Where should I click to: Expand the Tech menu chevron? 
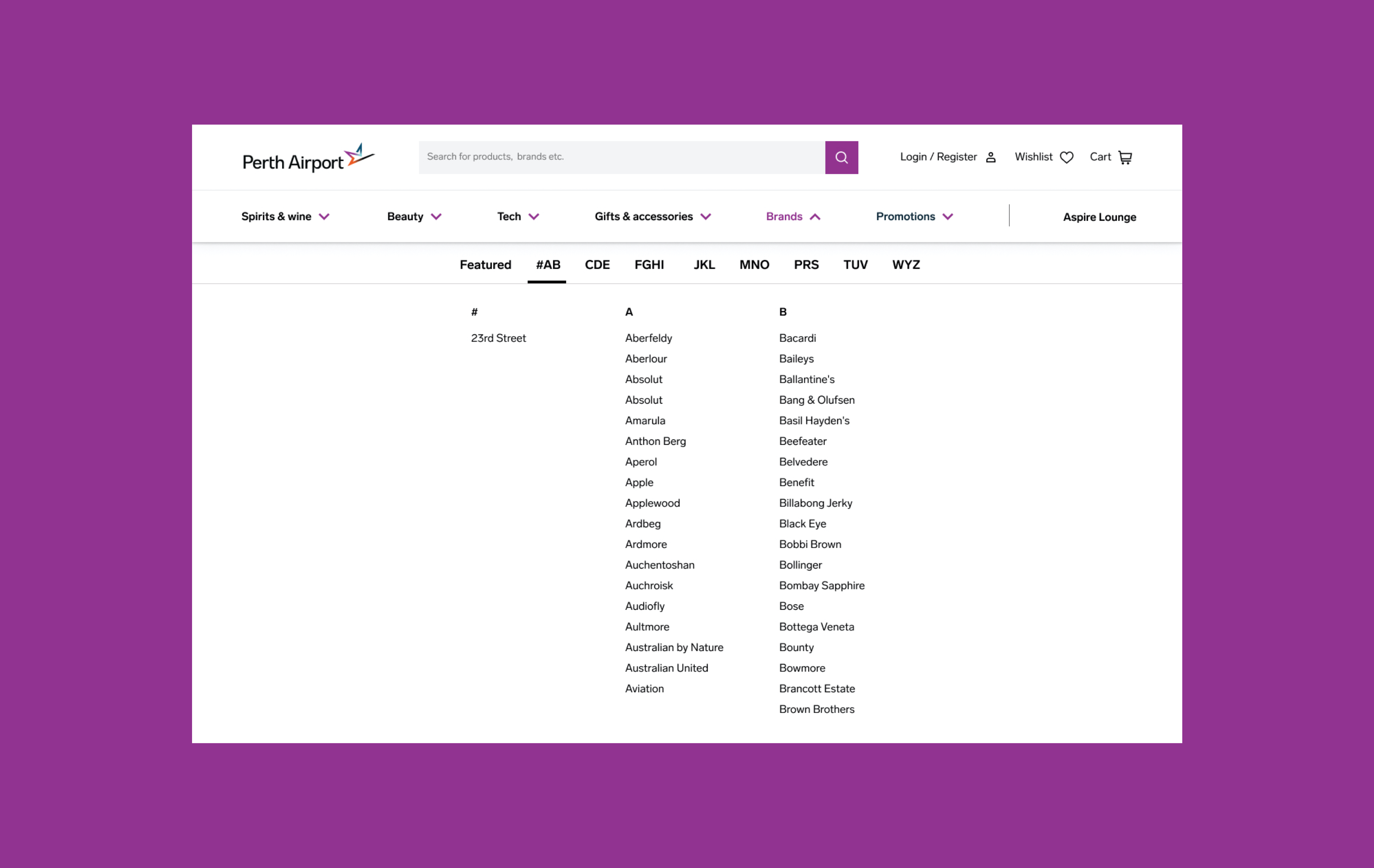point(534,217)
